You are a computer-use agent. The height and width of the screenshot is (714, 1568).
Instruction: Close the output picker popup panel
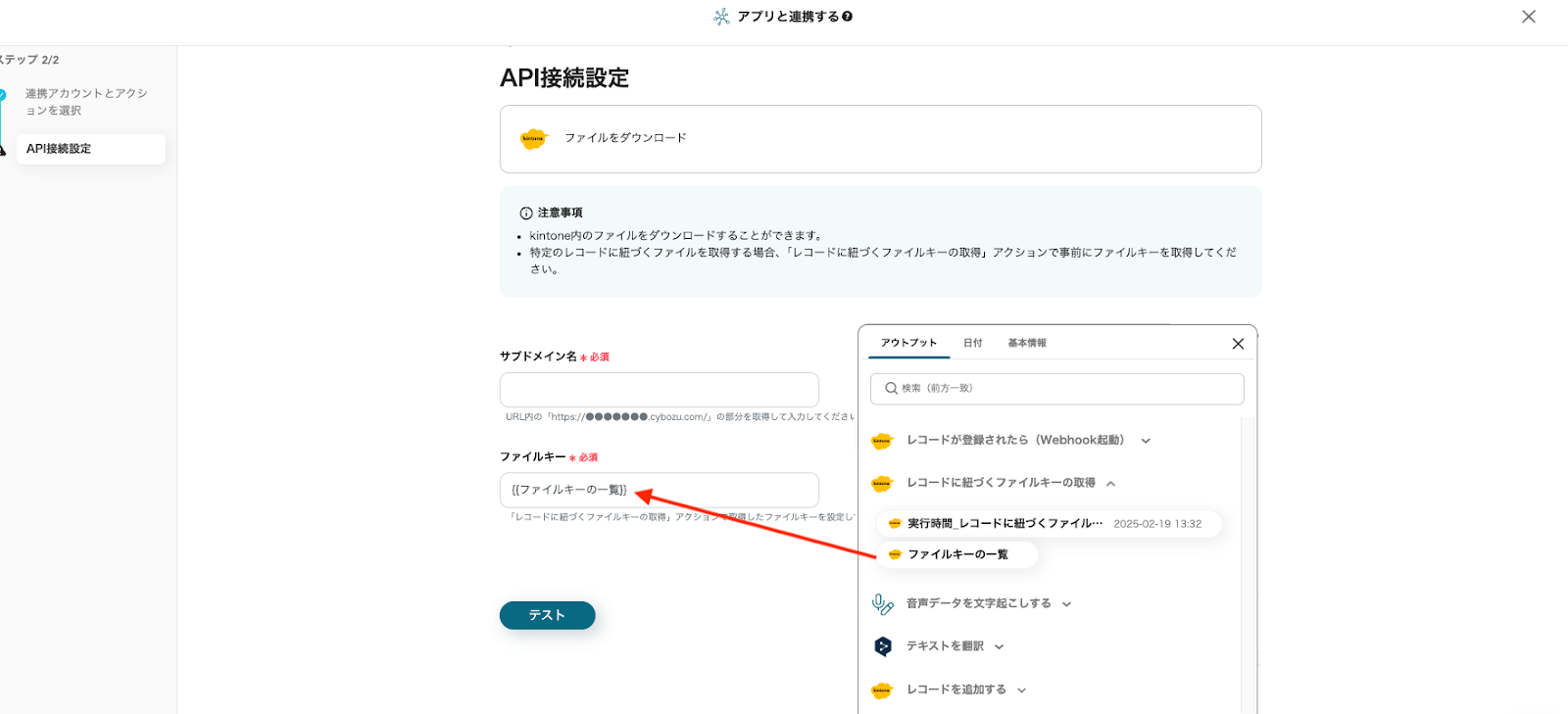(x=1238, y=344)
